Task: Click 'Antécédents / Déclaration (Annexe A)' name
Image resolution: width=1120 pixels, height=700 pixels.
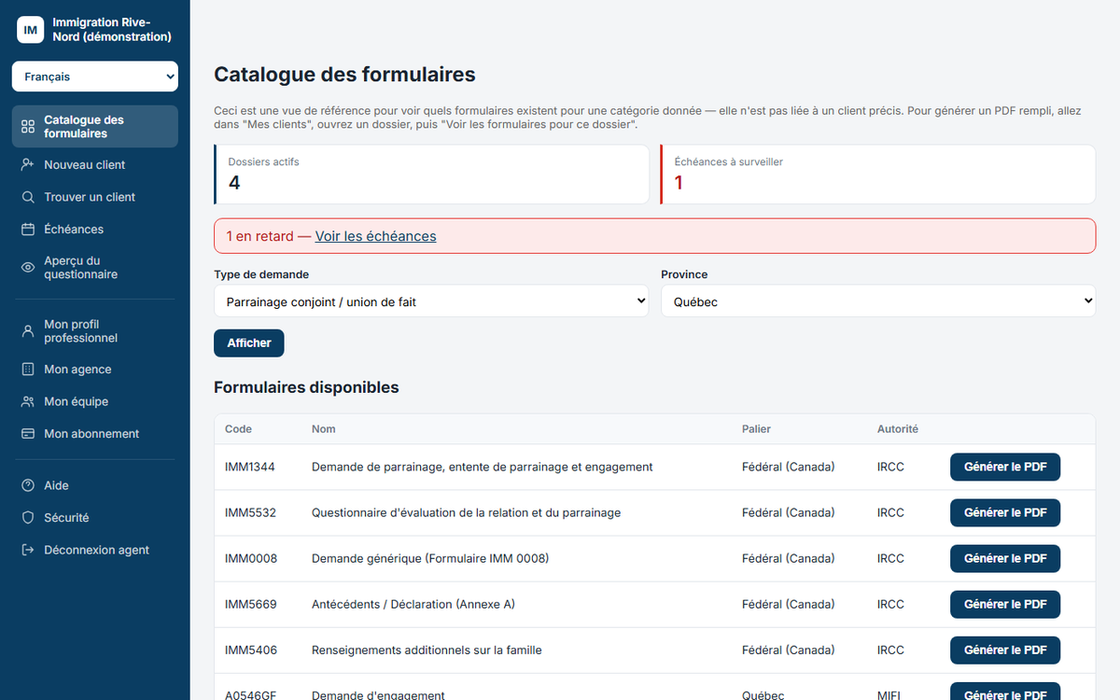Action: (413, 604)
